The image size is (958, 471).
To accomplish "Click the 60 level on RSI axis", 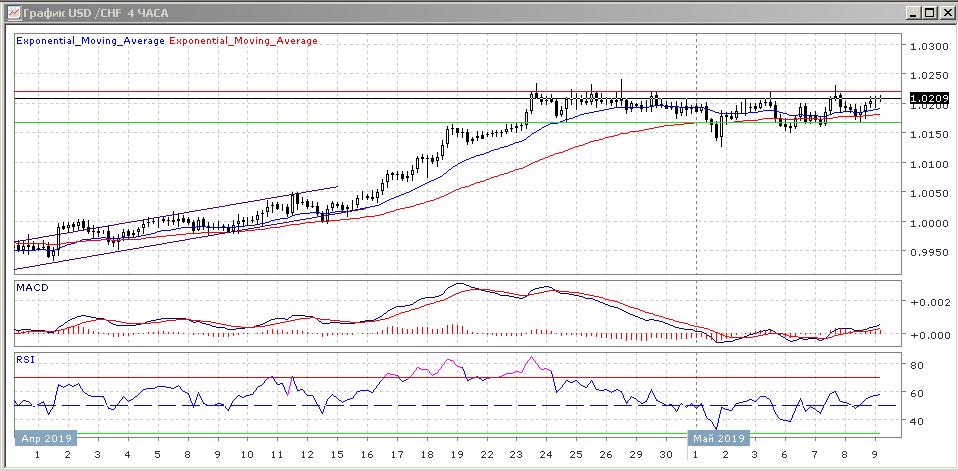I will 917,393.
